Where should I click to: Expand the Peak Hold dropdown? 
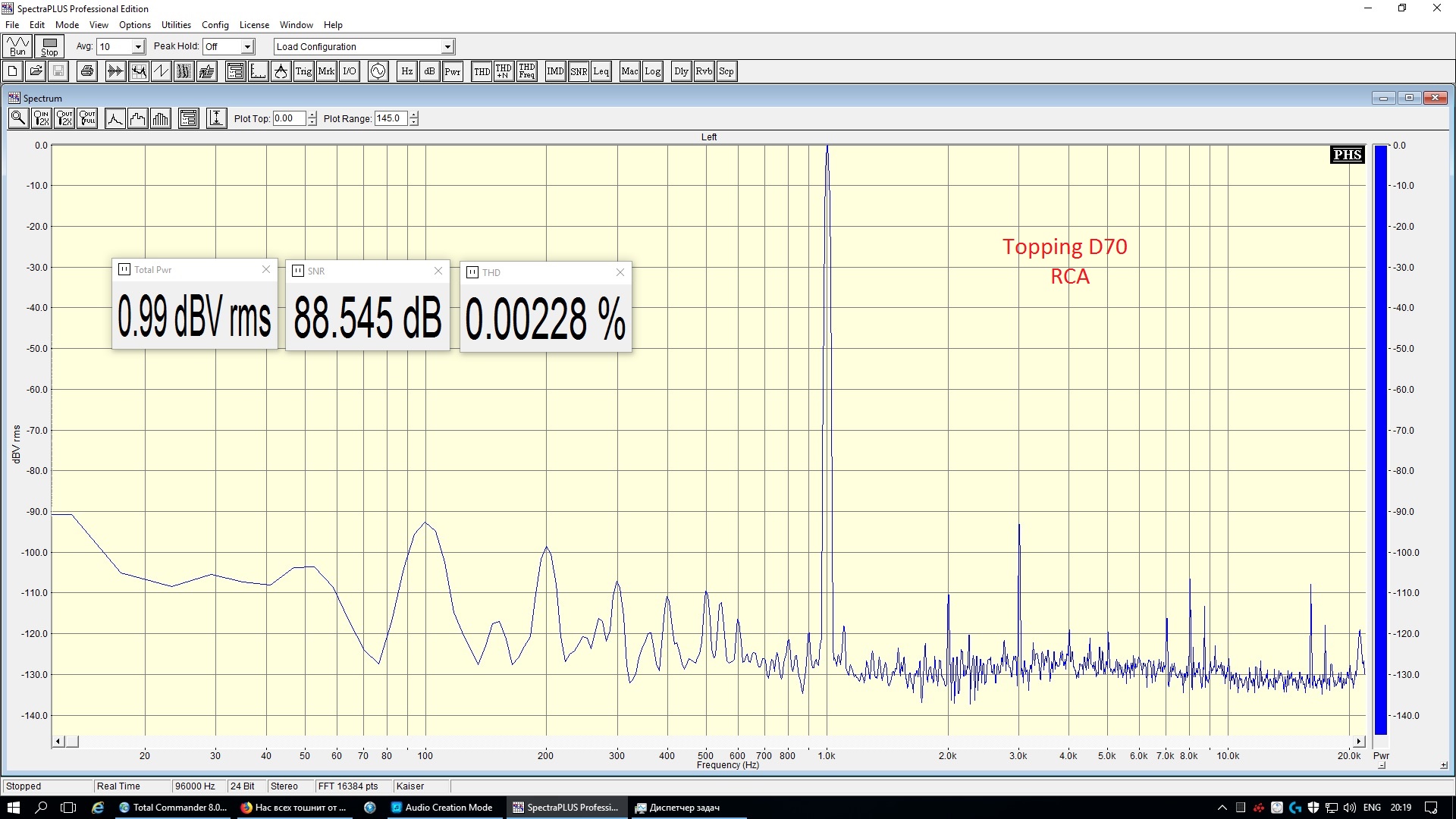pyautogui.click(x=247, y=47)
